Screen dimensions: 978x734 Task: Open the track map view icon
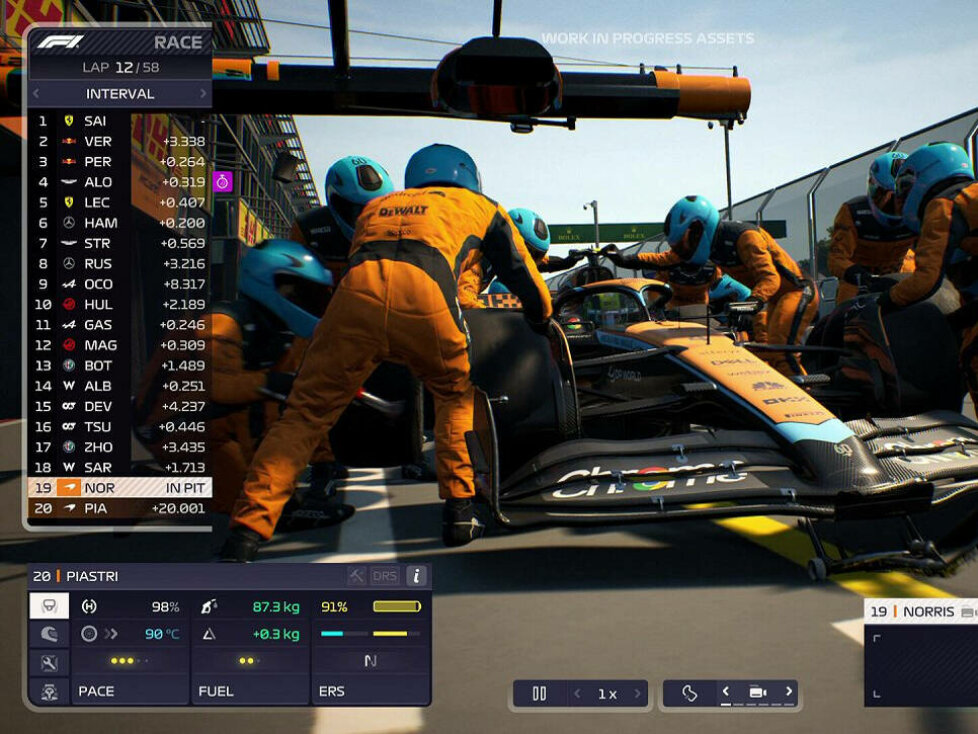click(x=689, y=693)
